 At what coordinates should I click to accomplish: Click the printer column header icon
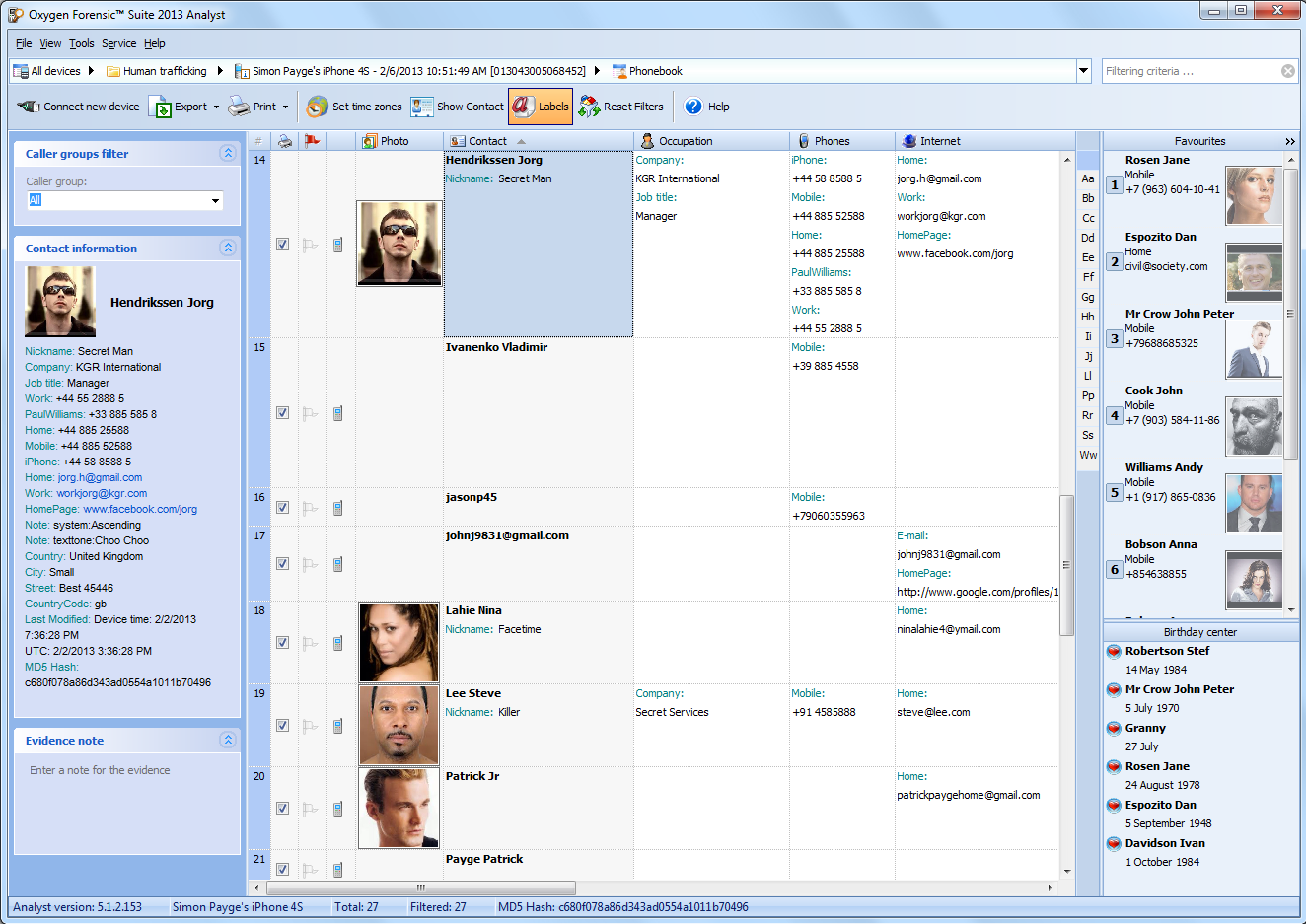point(284,141)
